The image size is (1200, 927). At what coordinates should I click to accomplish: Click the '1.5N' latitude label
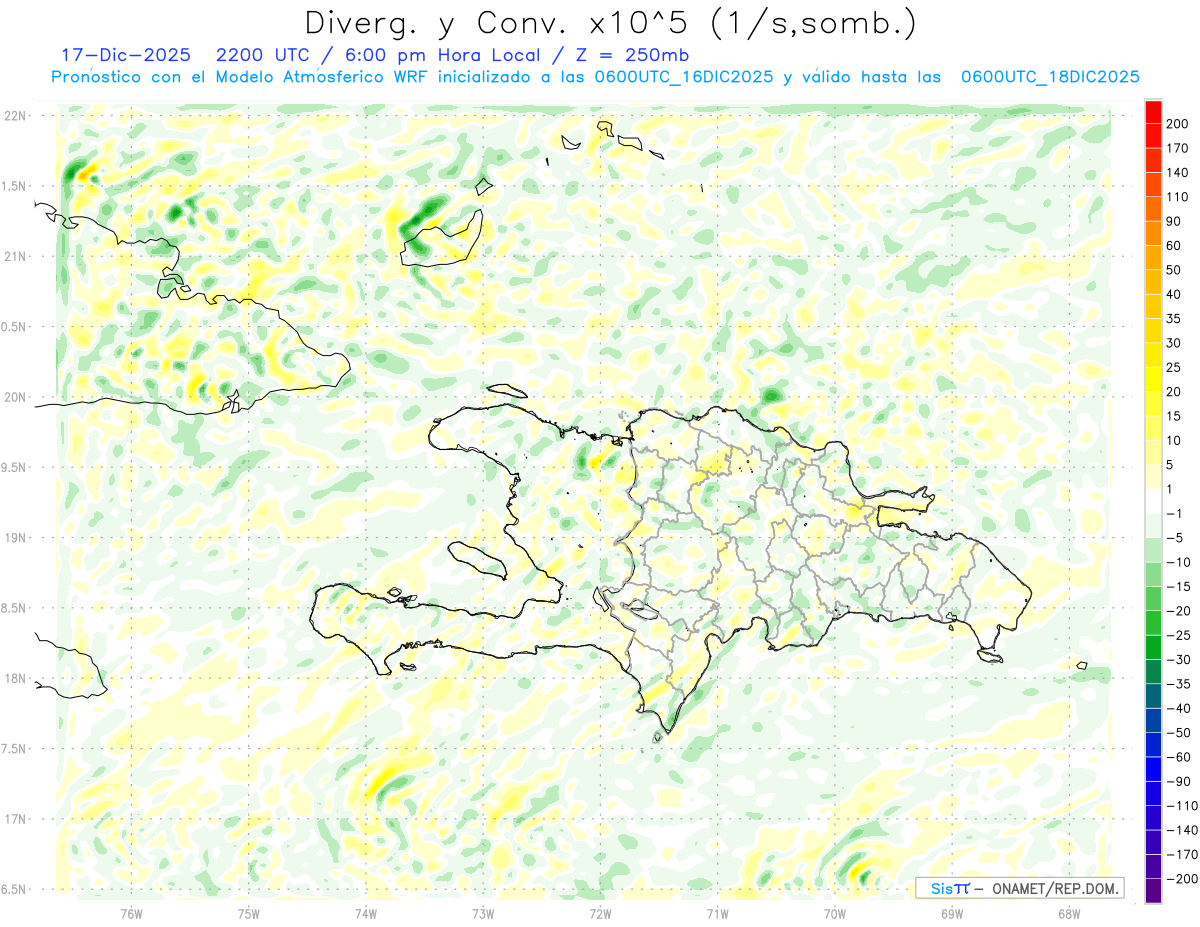(15, 186)
